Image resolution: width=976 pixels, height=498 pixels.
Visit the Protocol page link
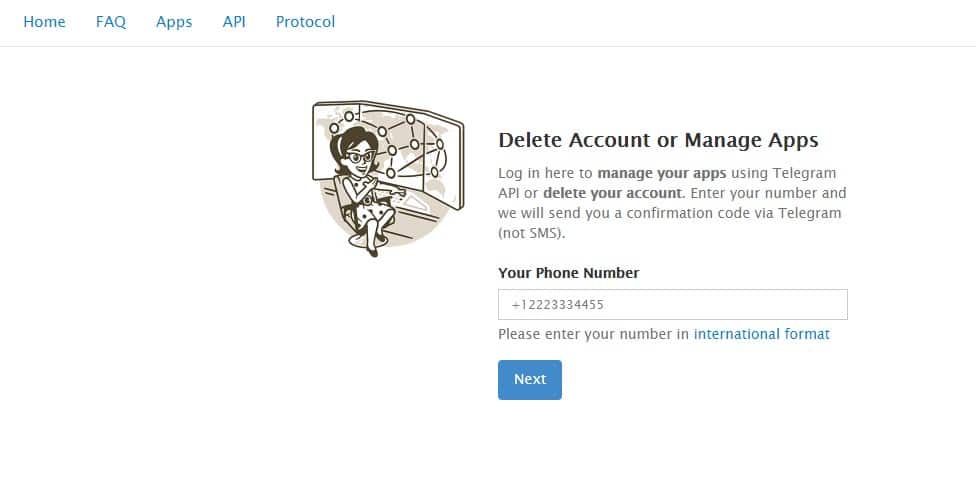(305, 21)
